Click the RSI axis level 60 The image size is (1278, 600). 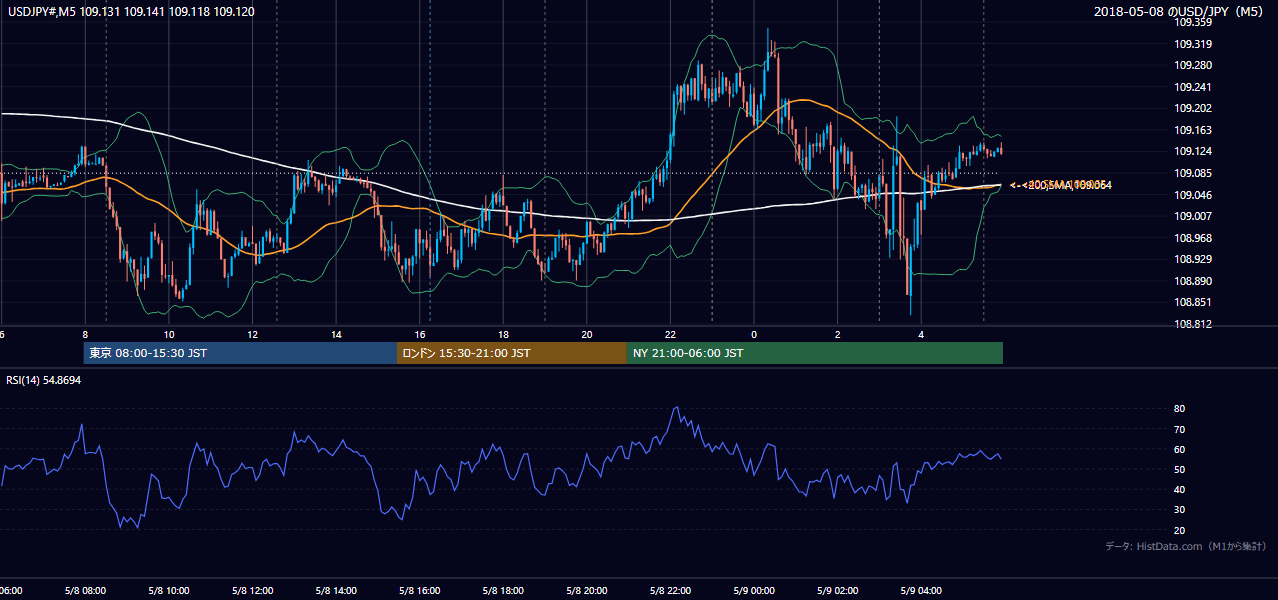click(1180, 449)
